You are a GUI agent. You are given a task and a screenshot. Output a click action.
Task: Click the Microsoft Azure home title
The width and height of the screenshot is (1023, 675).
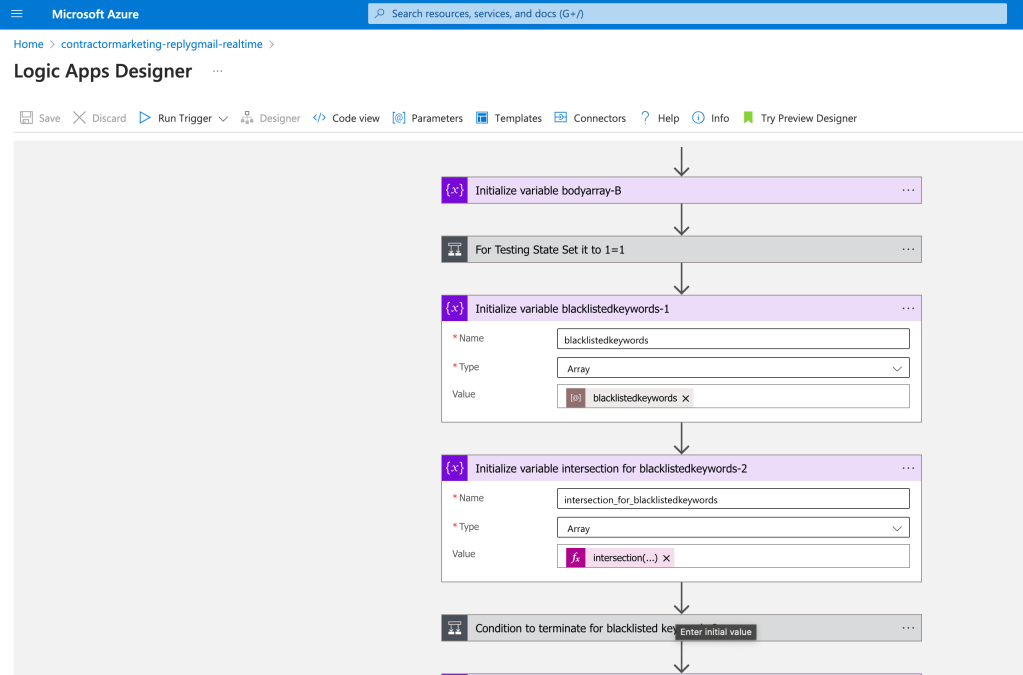pos(95,14)
